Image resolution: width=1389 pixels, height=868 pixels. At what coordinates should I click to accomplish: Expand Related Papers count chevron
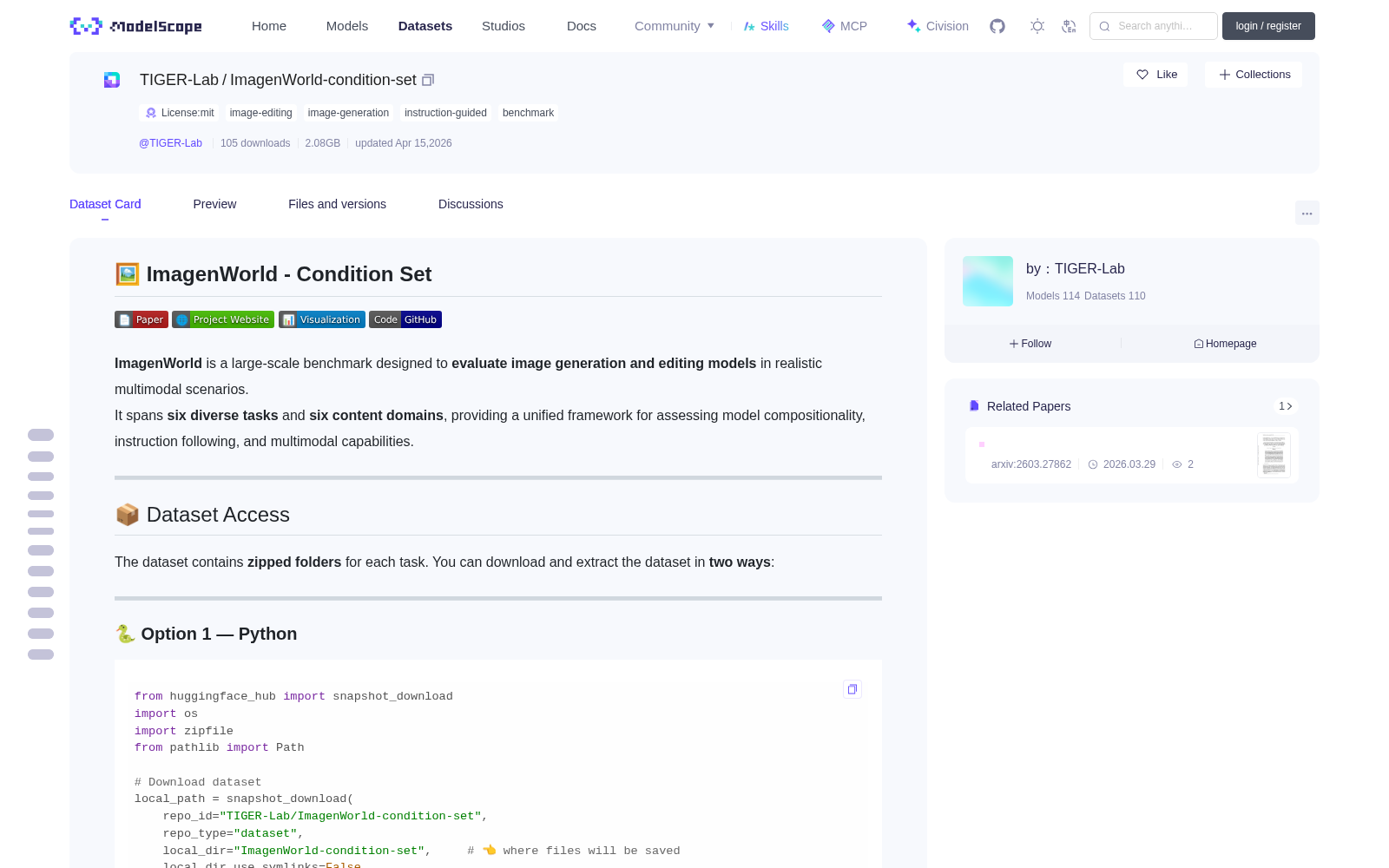tap(1286, 406)
